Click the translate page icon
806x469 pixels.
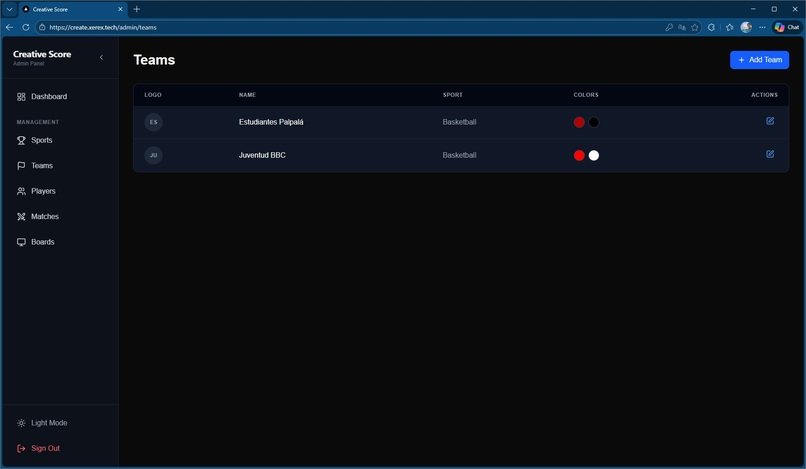(x=682, y=27)
